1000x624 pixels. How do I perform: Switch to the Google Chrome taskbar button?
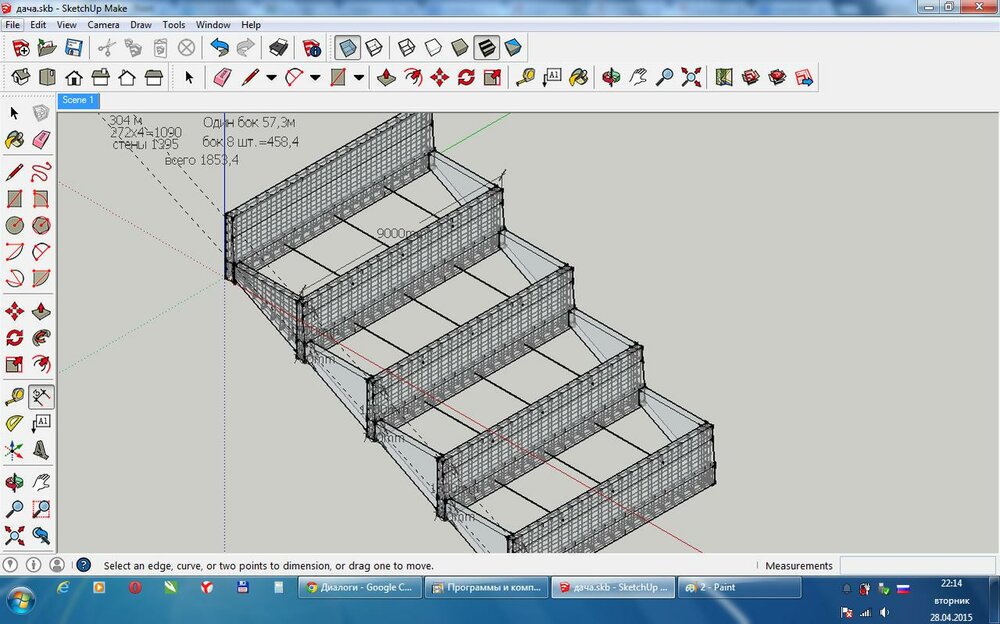click(360, 587)
